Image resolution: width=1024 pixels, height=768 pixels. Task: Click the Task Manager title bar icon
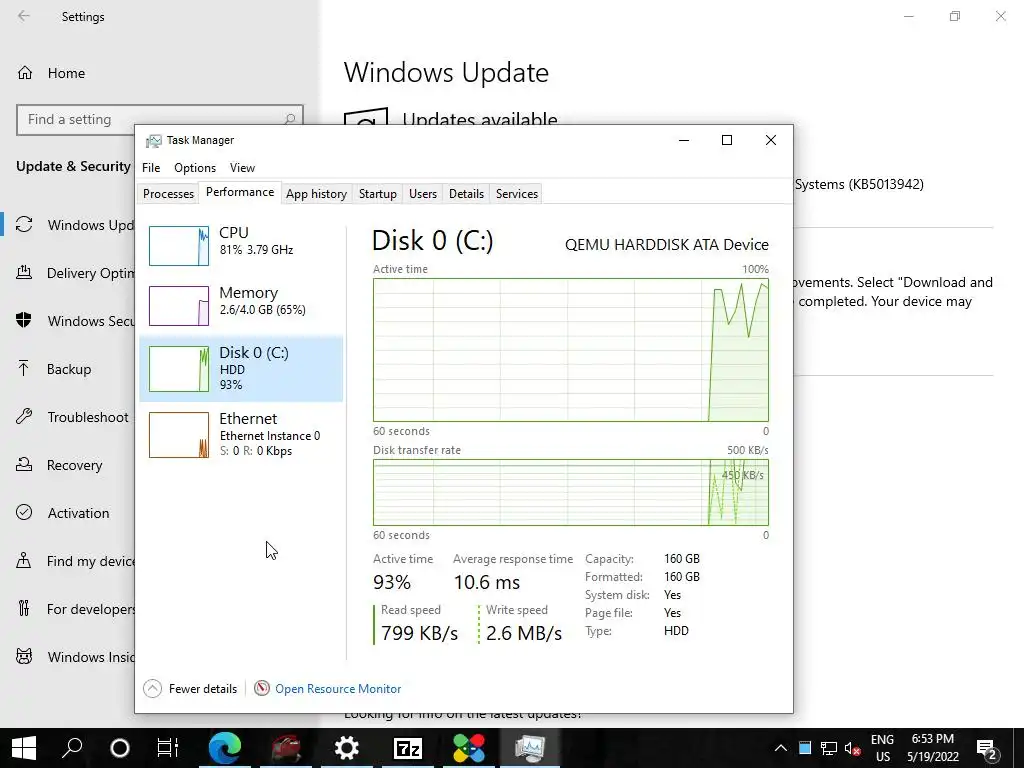[x=153, y=140]
